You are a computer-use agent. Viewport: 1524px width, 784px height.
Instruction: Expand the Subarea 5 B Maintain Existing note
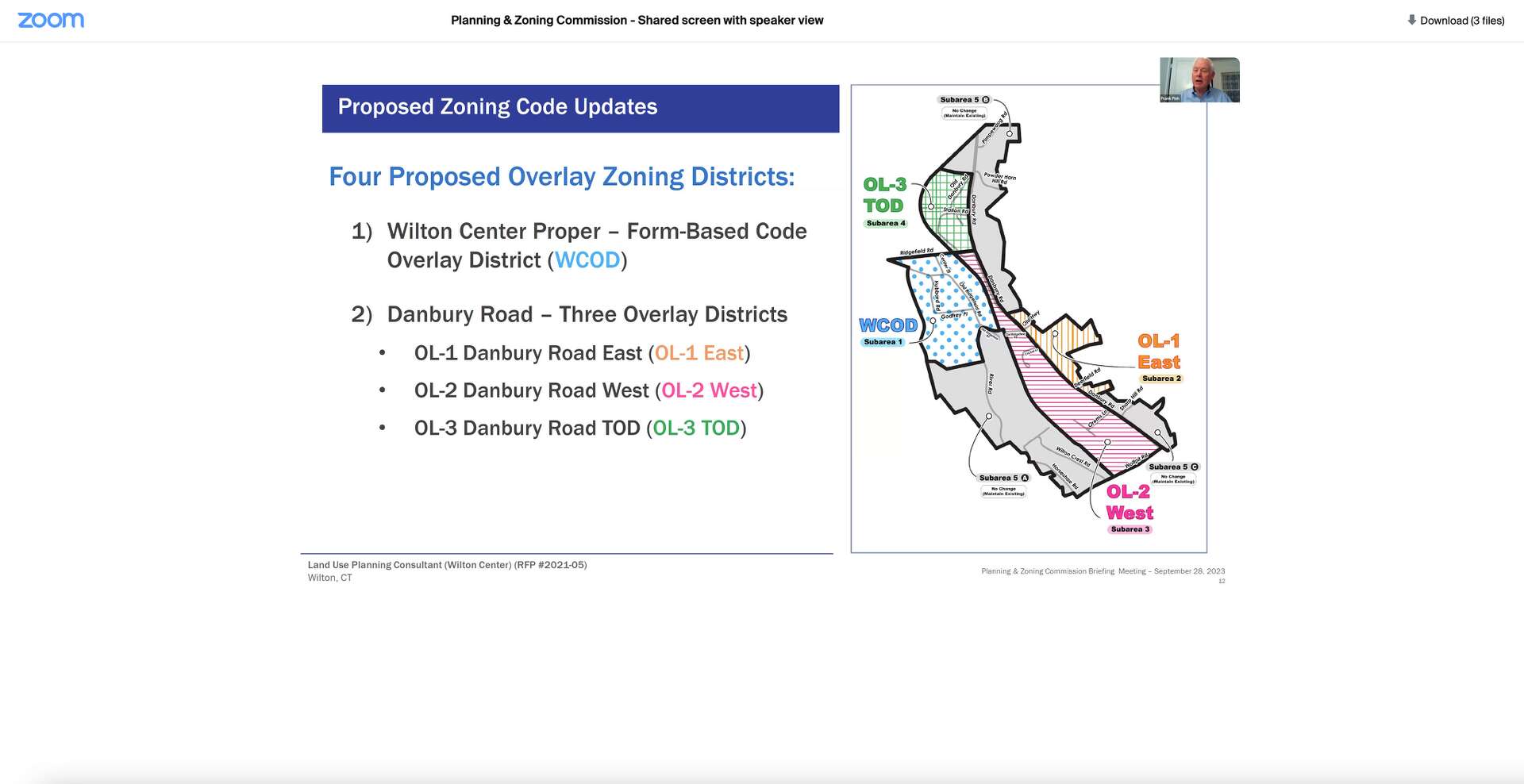(x=966, y=113)
